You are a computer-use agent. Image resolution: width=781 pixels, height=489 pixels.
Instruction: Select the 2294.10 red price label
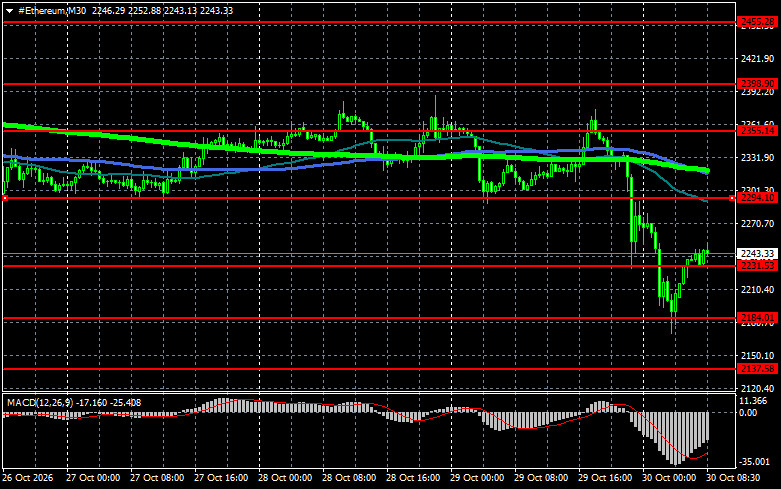click(757, 198)
